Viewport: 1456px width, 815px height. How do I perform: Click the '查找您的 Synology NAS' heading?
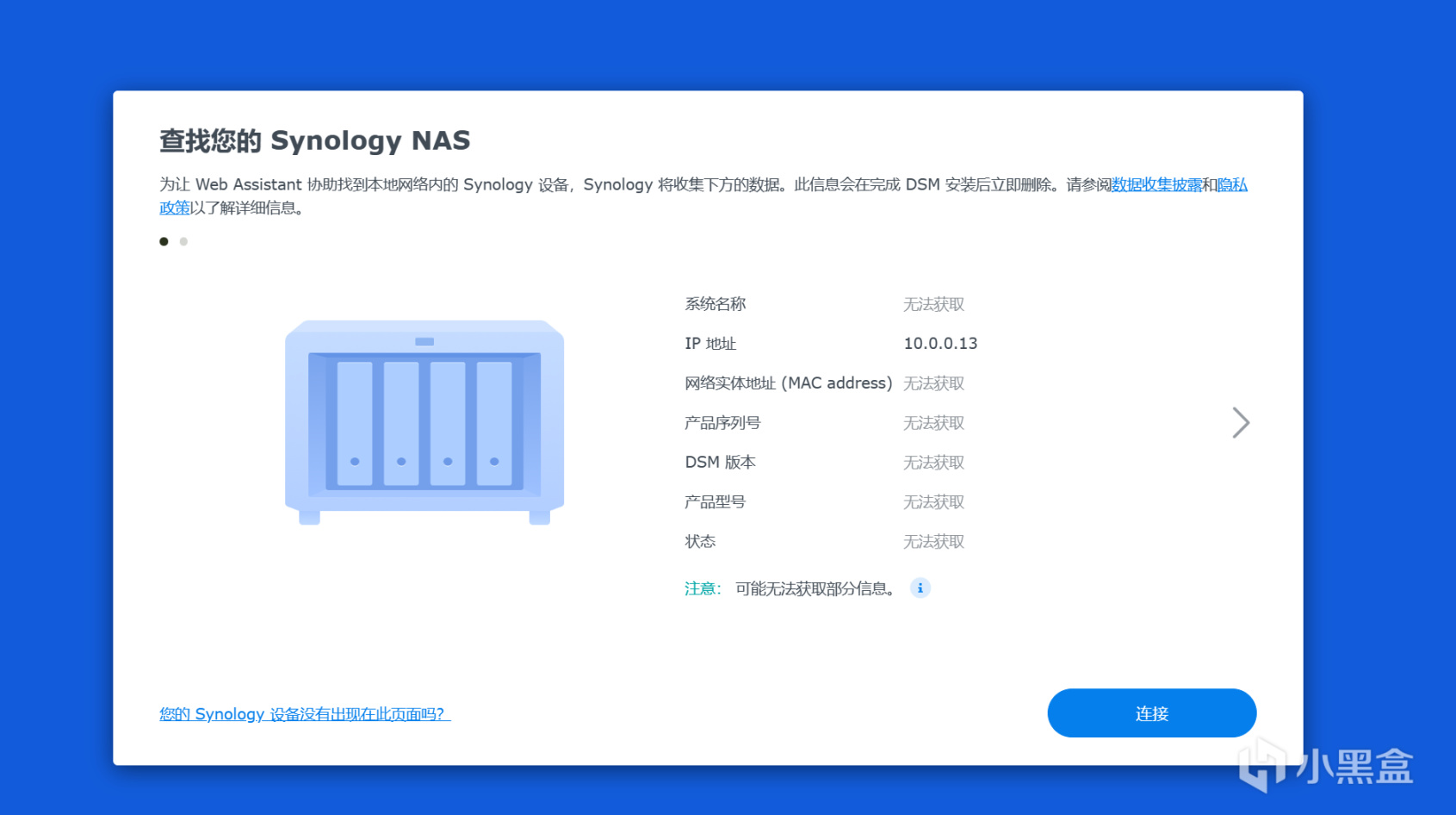click(x=315, y=140)
